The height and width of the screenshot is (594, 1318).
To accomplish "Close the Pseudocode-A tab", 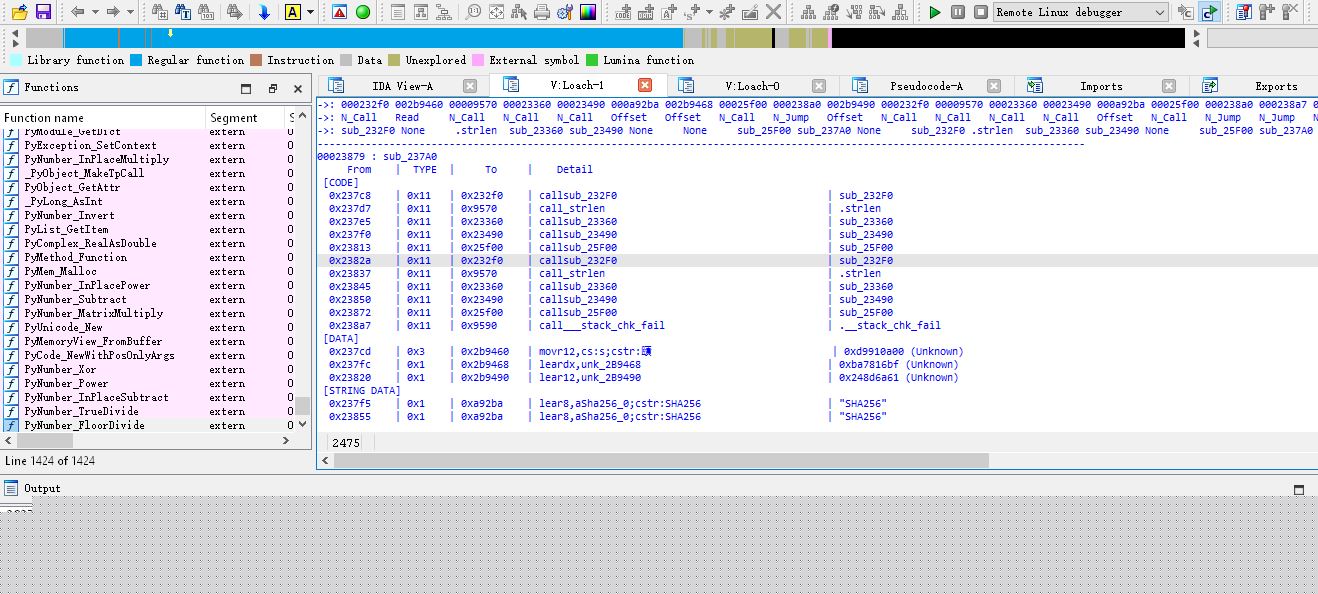I will pyautogui.click(x=994, y=86).
